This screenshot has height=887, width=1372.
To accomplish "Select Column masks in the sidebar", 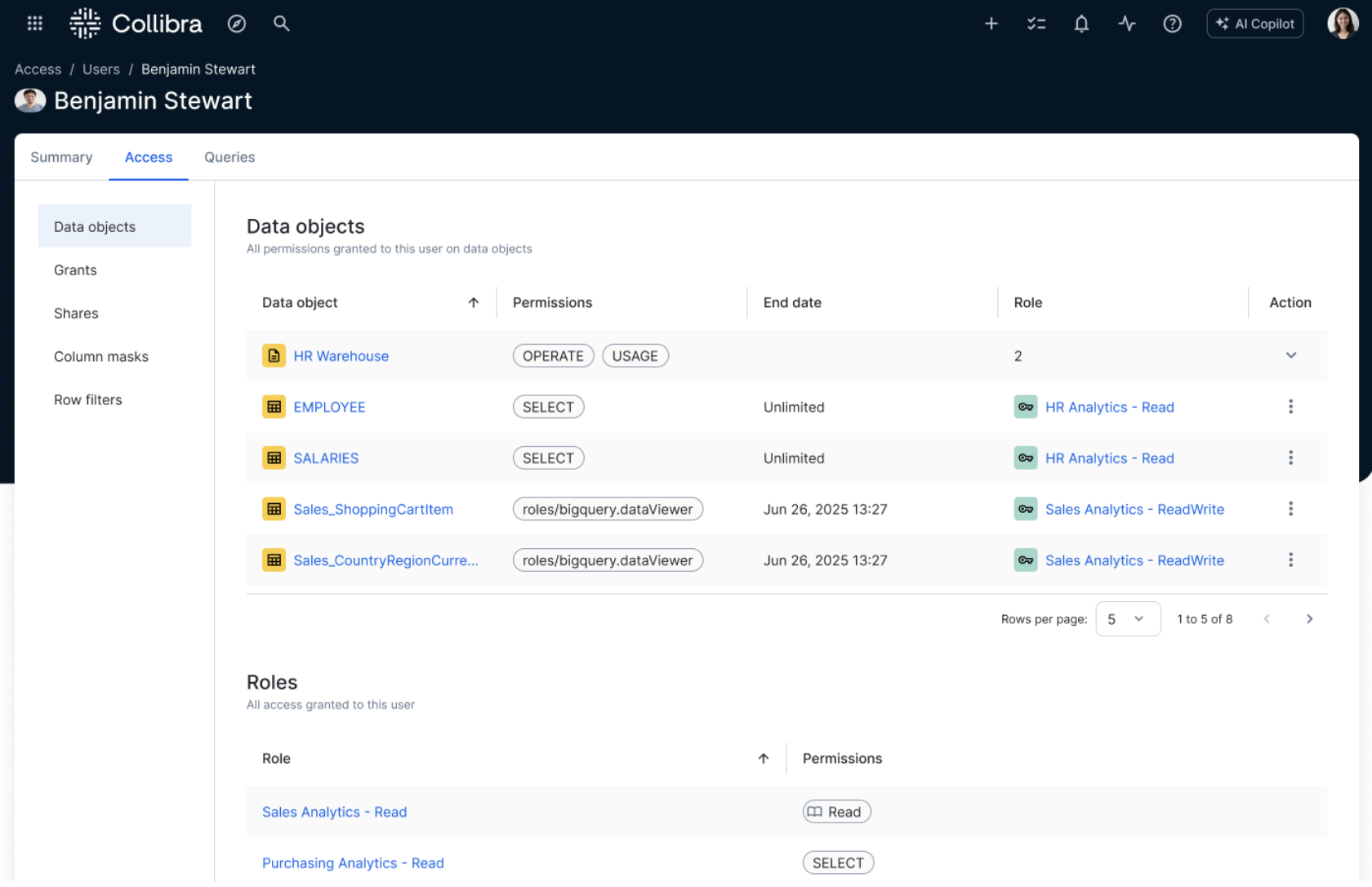I will coord(101,356).
